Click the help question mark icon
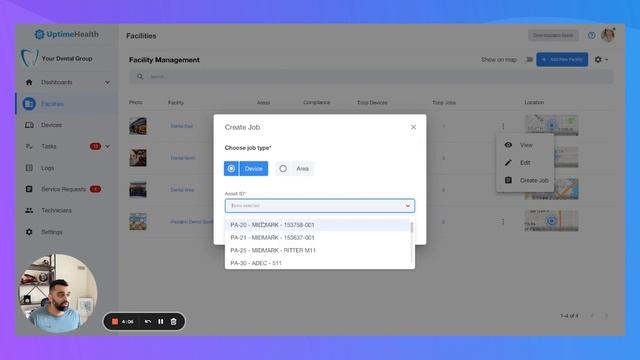640x360 pixels. click(591, 36)
